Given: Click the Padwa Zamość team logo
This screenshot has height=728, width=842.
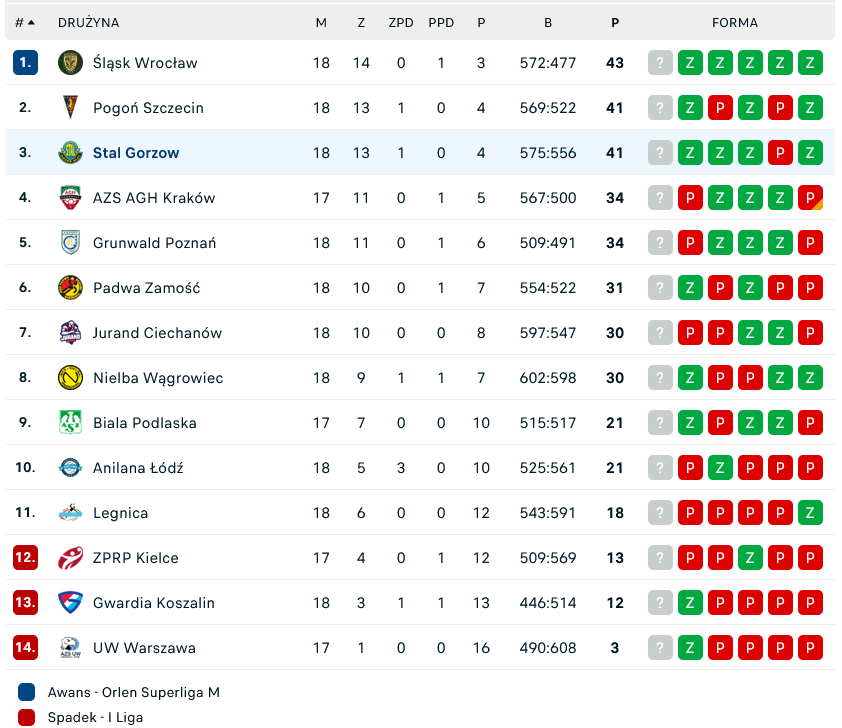Looking at the screenshot, I should pyautogui.click(x=70, y=287).
